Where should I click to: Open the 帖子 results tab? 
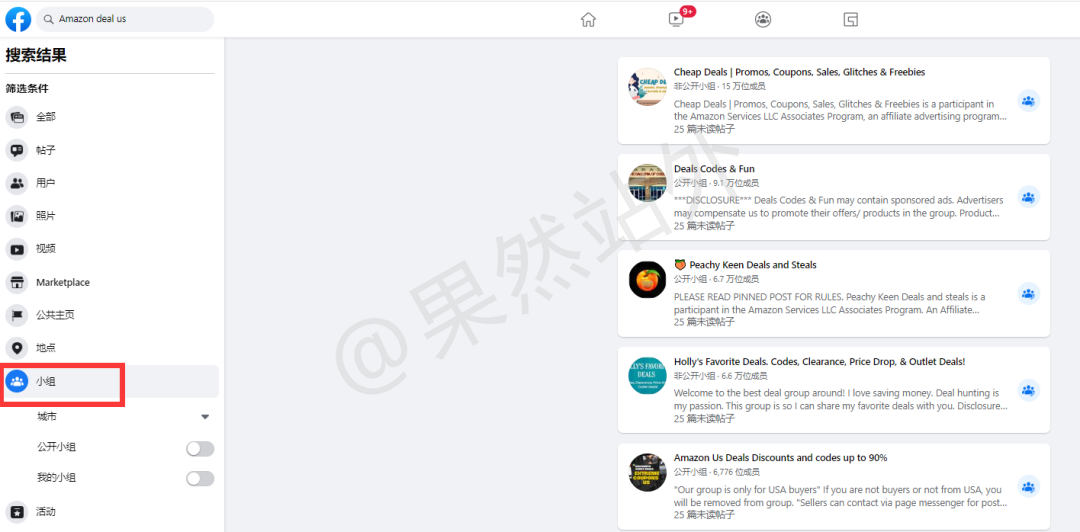tap(112, 150)
